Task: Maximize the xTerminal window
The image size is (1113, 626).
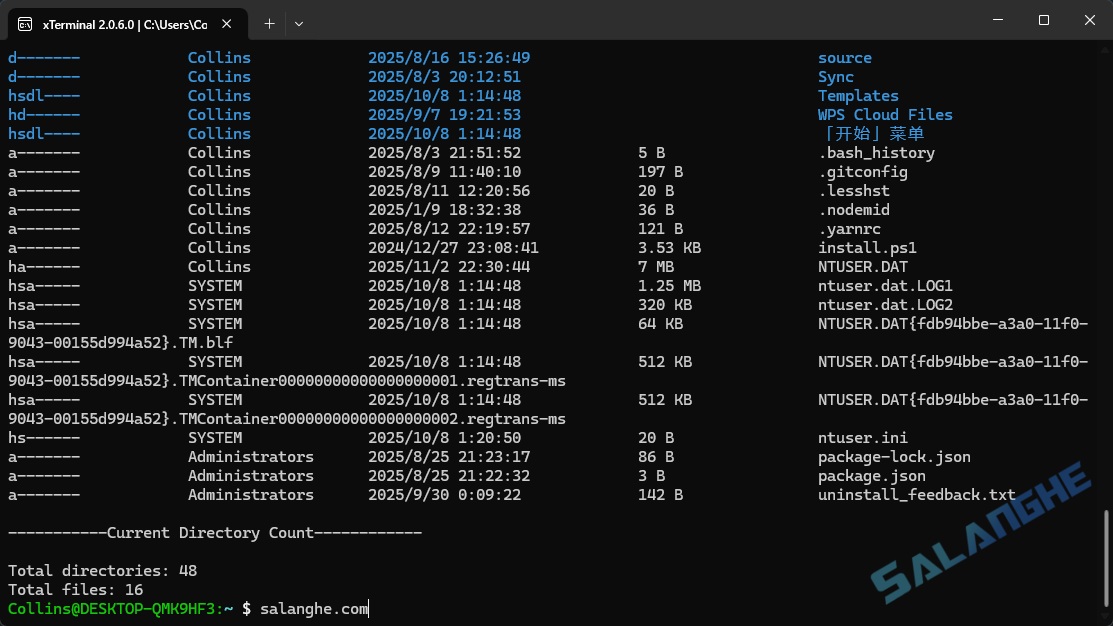Action: (1043, 20)
